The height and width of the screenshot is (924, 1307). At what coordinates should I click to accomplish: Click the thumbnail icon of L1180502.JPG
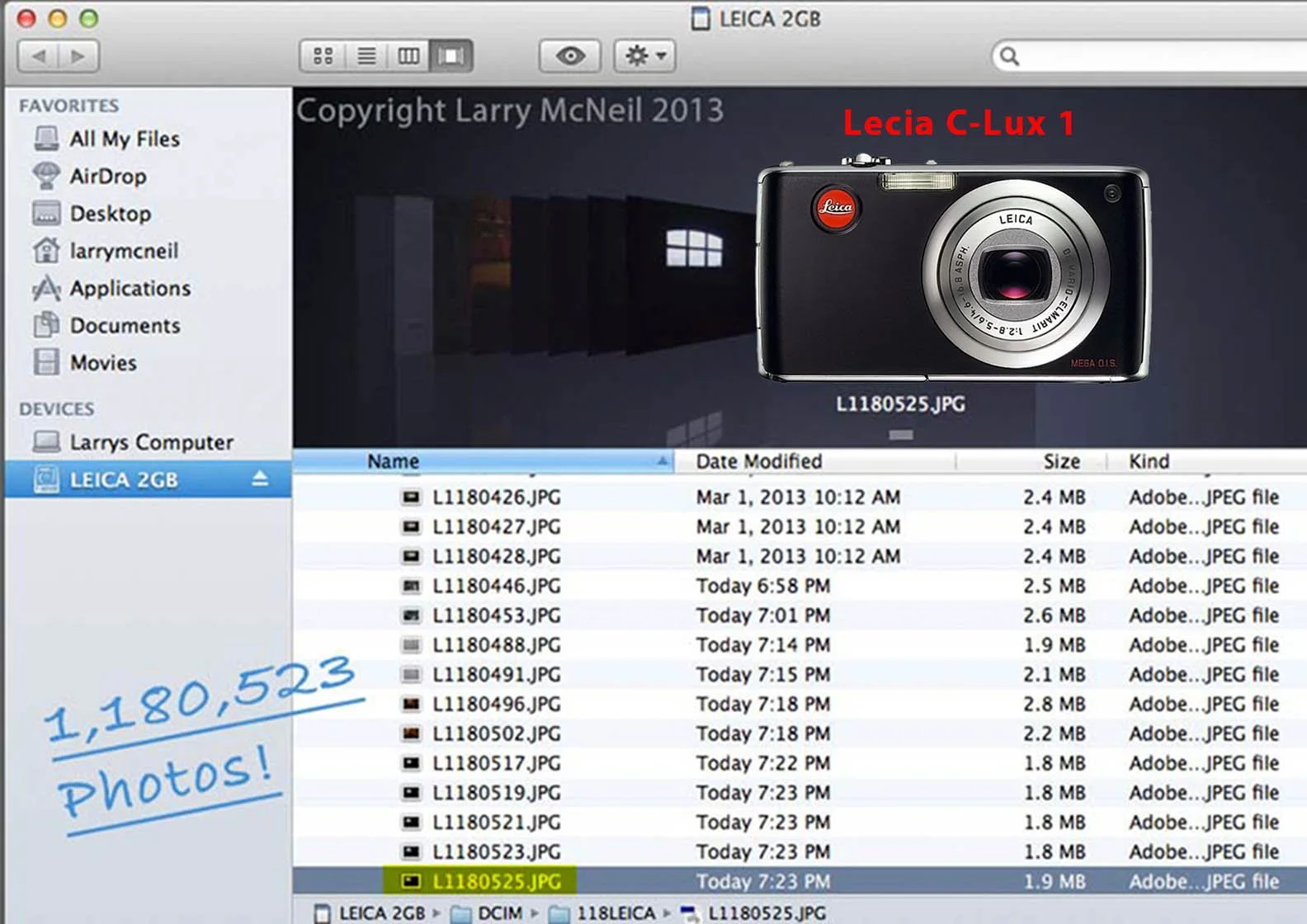411,733
